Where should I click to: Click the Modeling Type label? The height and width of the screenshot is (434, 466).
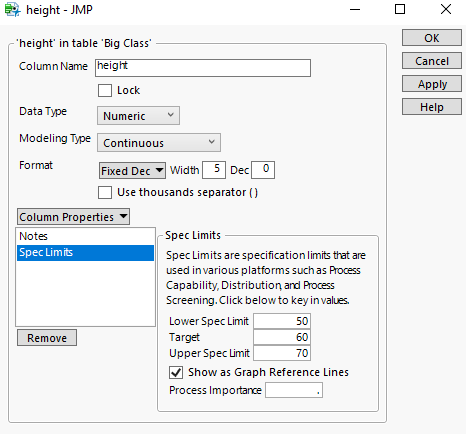(x=55, y=138)
